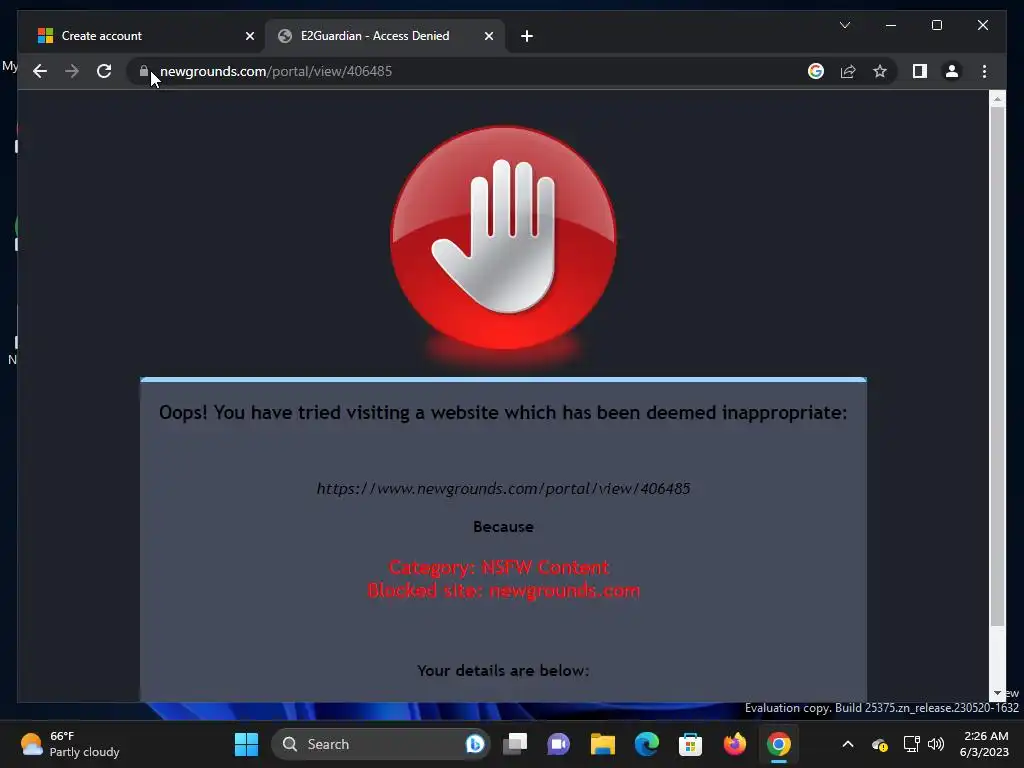Maximize the Chrome window
Viewport: 1024px width, 768px height.
pos(936,25)
